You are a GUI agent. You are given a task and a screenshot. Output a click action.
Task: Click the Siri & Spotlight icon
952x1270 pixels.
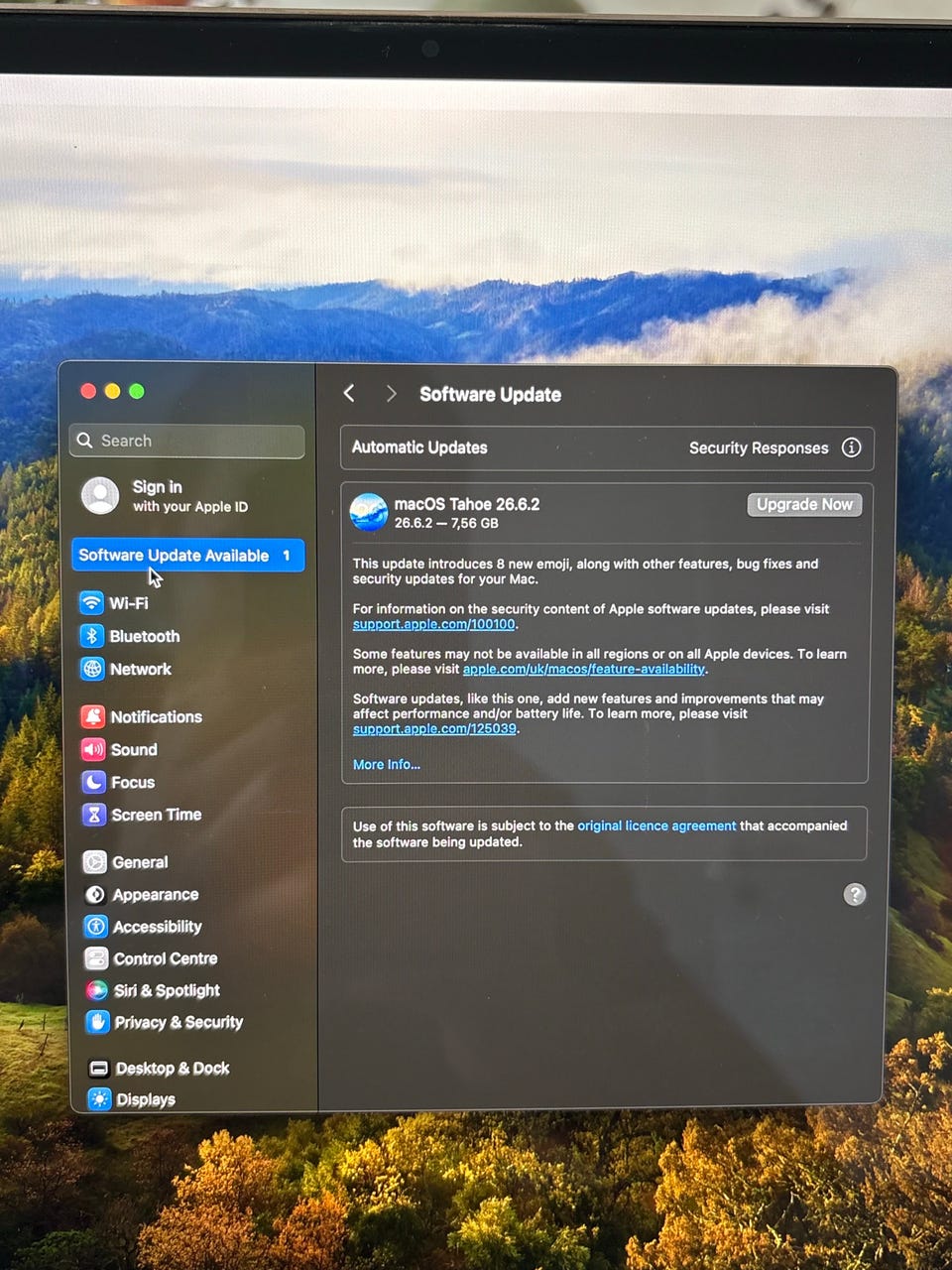point(96,990)
